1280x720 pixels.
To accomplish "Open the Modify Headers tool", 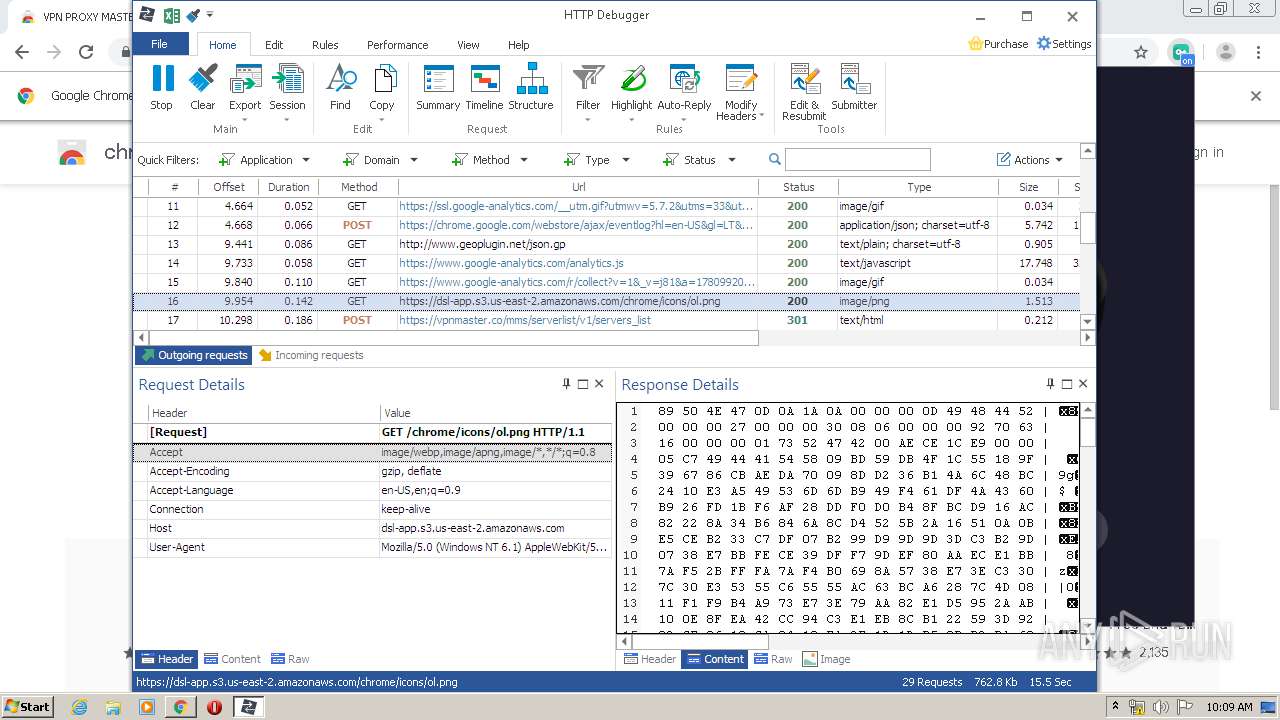I will click(x=741, y=92).
